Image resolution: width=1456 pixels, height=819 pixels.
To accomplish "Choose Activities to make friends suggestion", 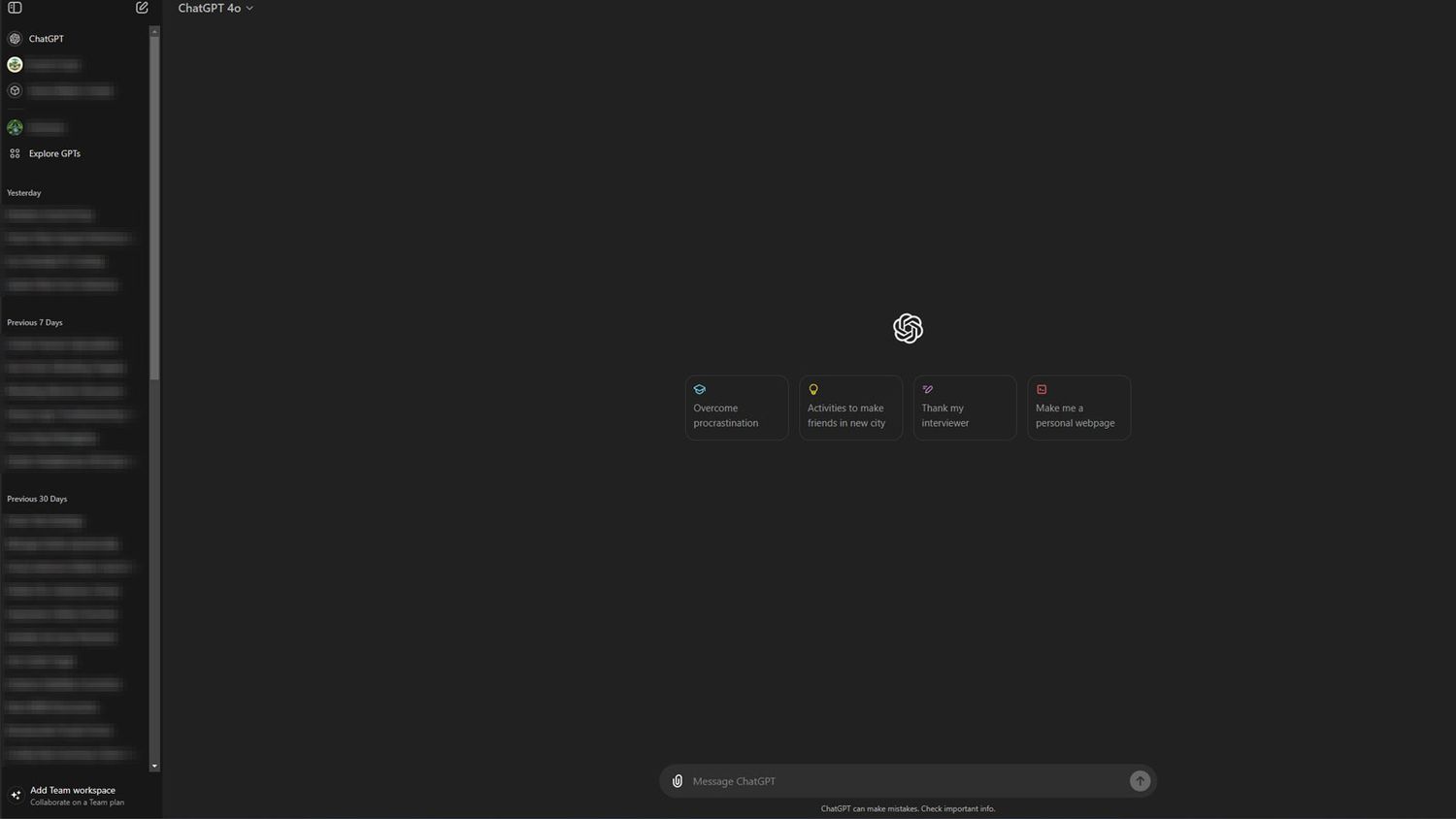I will pyautogui.click(x=850, y=408).
